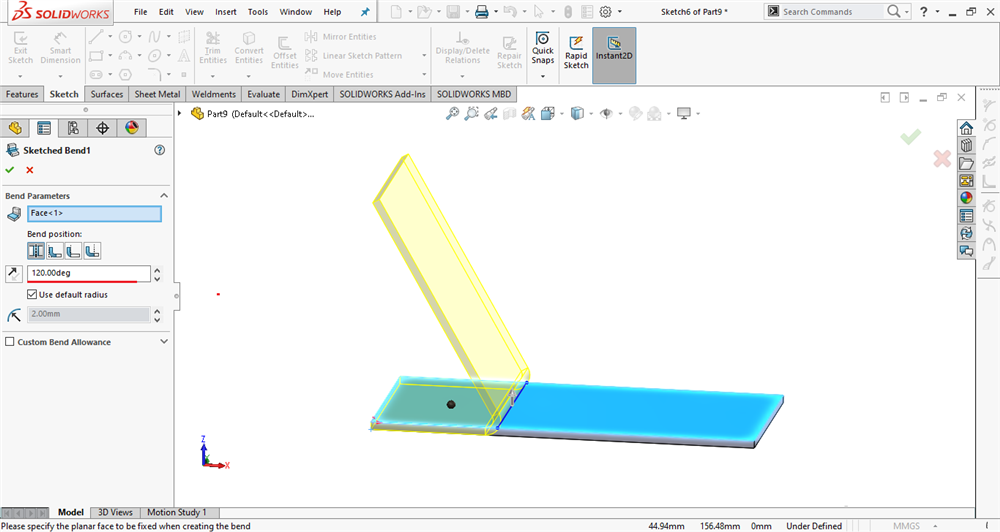Open Display/Delete Relations tool
The width and height of the screenshot is (1000, 532).
pos(462,47)
